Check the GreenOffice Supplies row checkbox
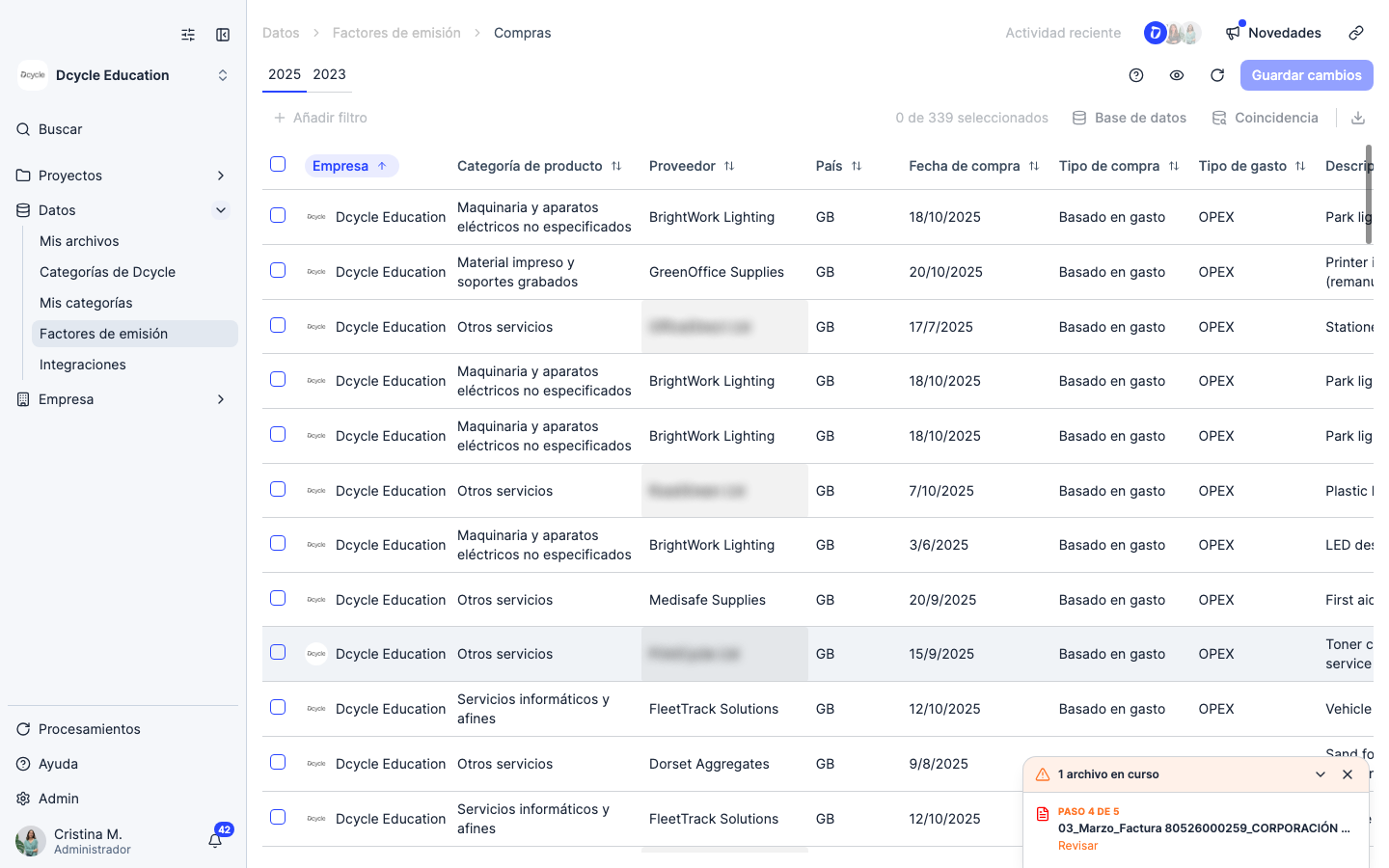 [278, 270]
